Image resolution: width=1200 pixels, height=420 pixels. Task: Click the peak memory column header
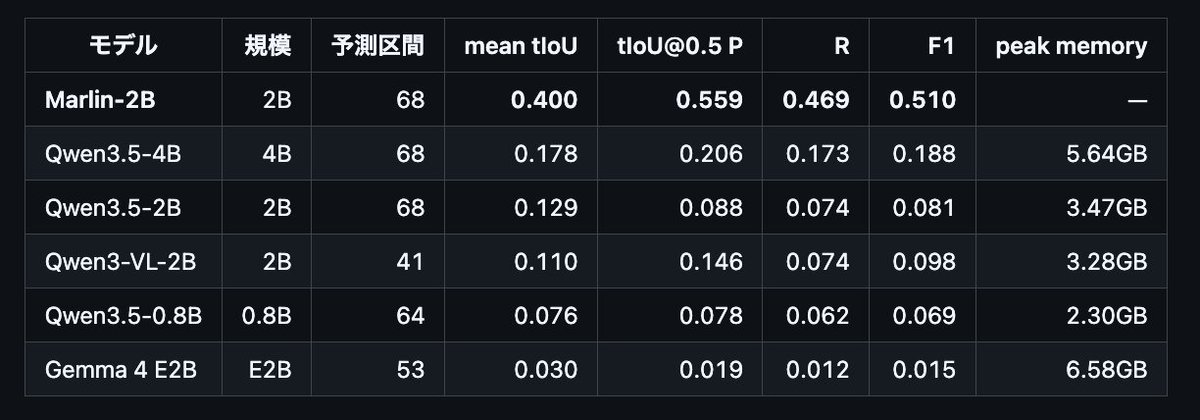(x=1071, y=45)
